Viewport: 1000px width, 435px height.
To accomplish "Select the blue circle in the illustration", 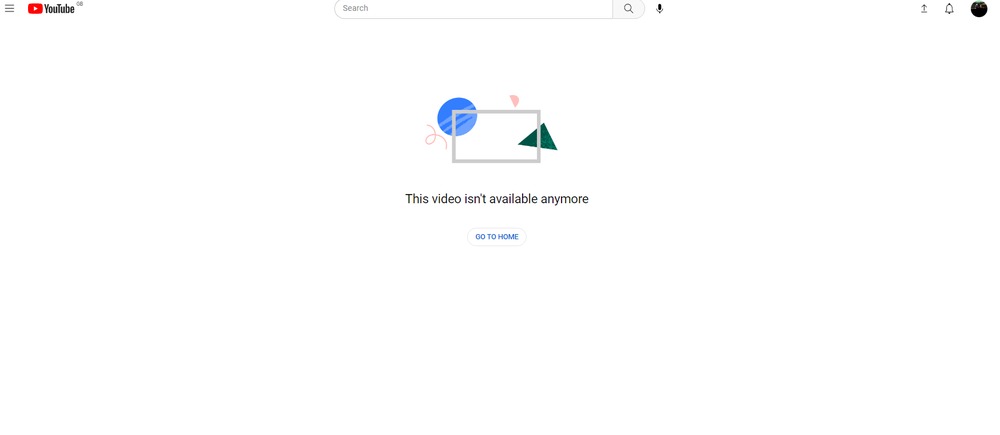I will tap(457, 117).
